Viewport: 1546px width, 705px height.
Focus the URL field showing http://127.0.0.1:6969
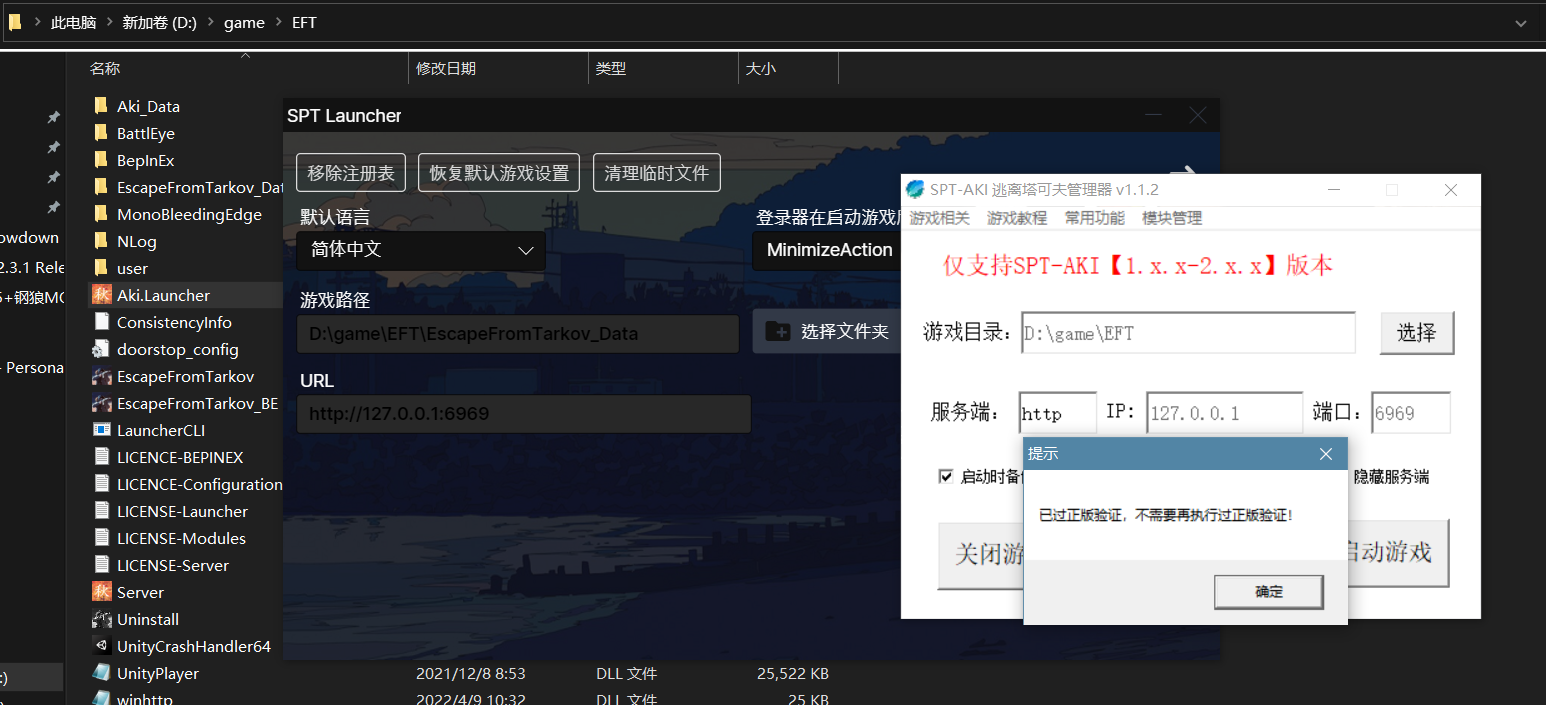(524, 414)
